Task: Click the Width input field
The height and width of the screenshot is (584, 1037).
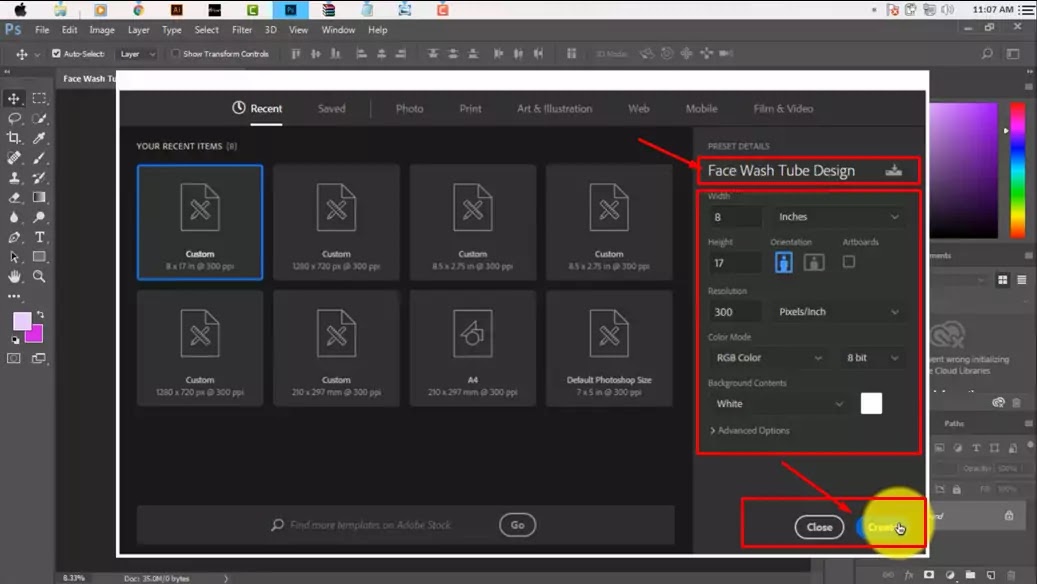Action: (x=735, y=217)
